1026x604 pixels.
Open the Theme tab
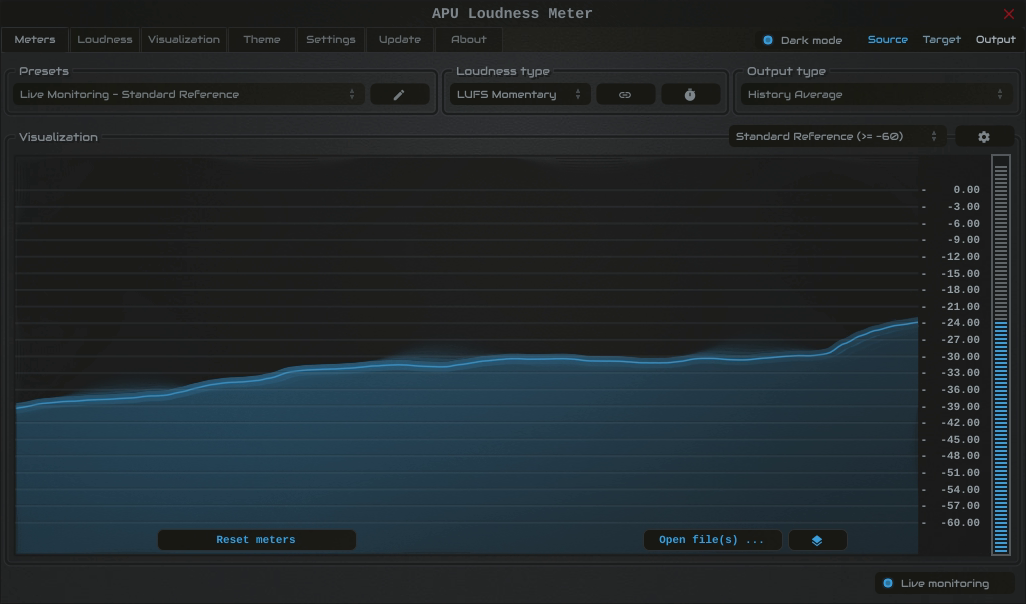262,39
